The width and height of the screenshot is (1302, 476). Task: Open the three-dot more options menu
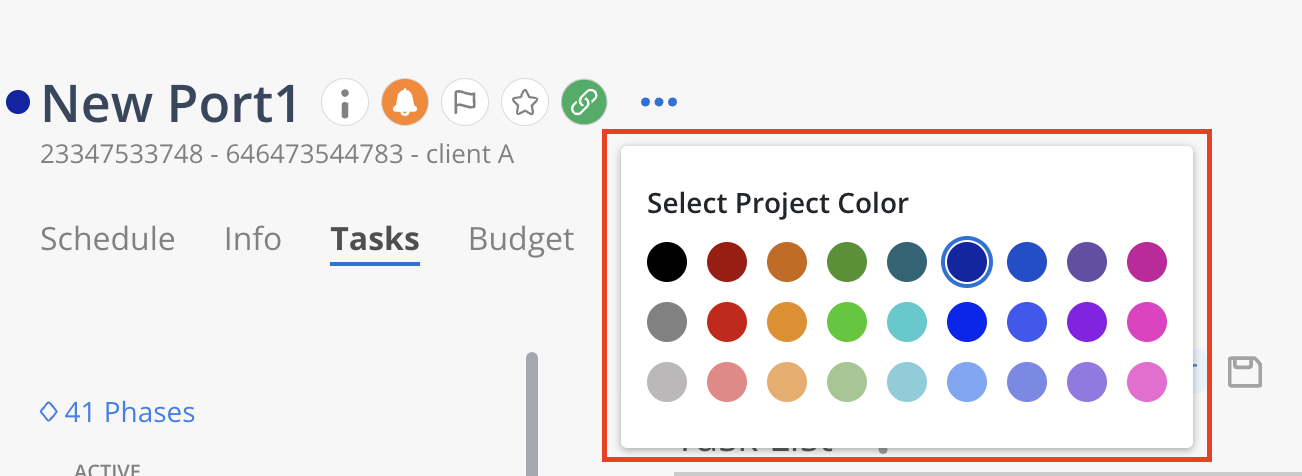pyautogui.click(x=659, y=102)
